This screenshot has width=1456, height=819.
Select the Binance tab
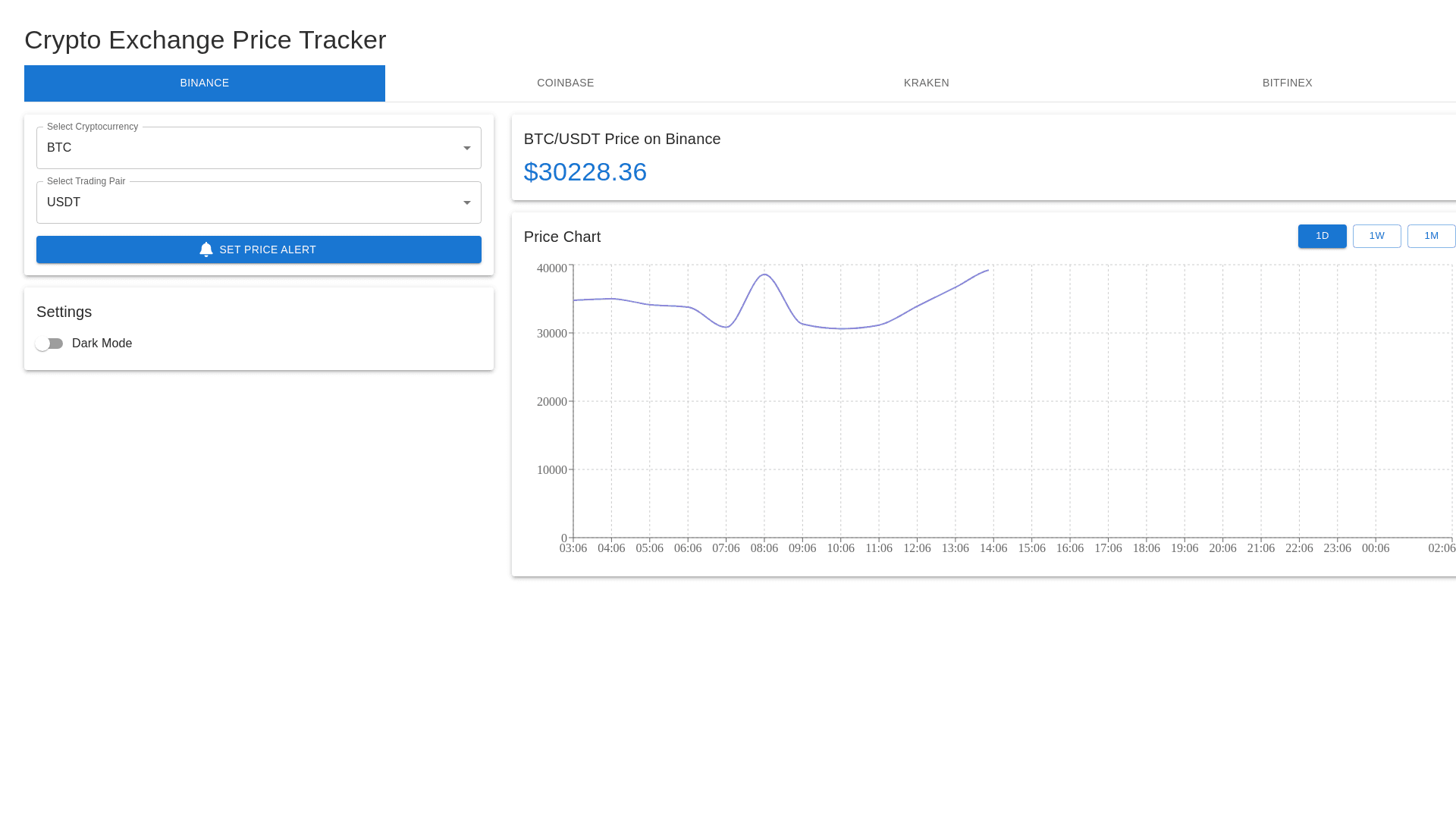[x=205, y=83]
